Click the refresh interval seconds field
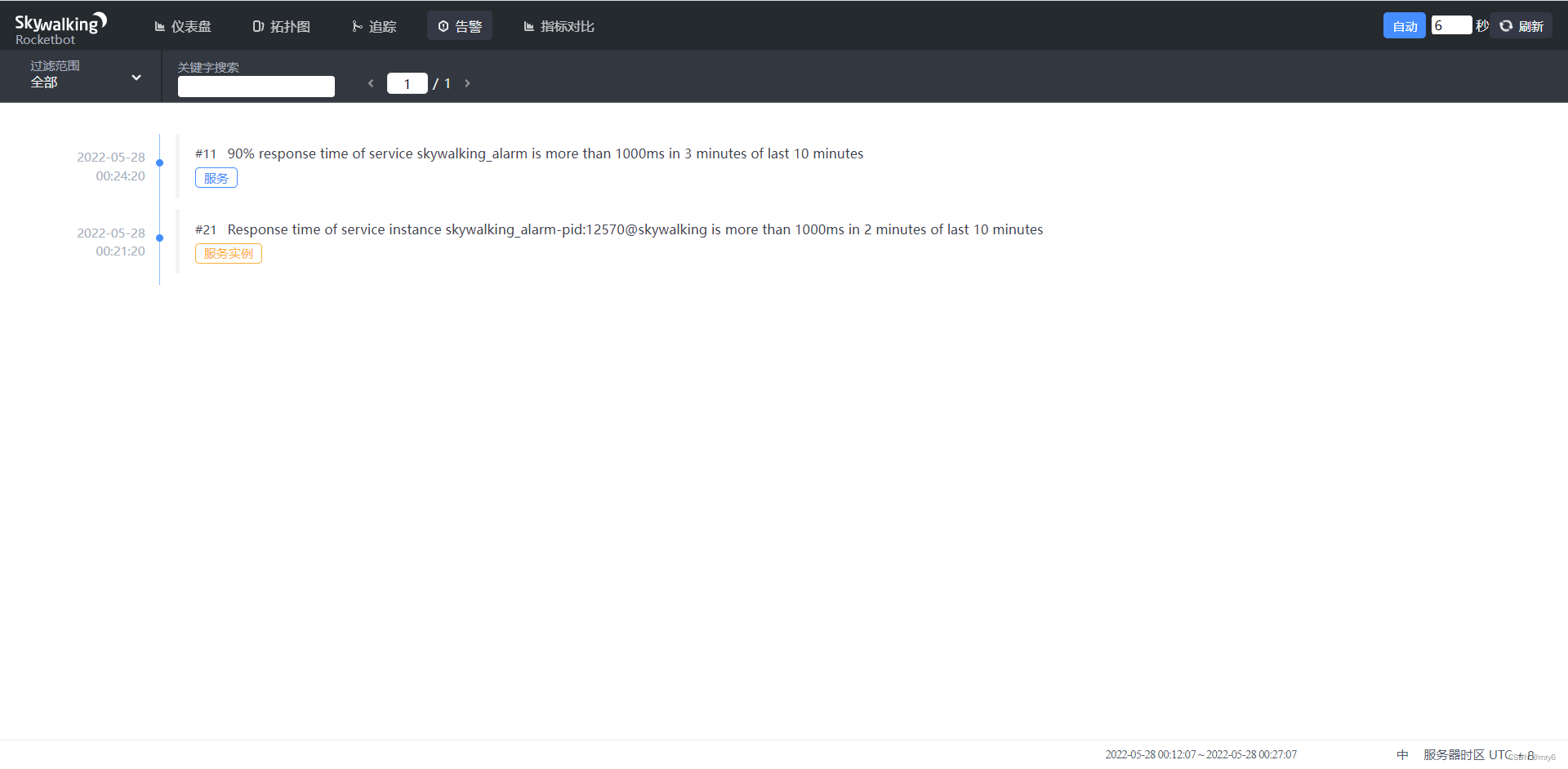 pos(1451,25)
